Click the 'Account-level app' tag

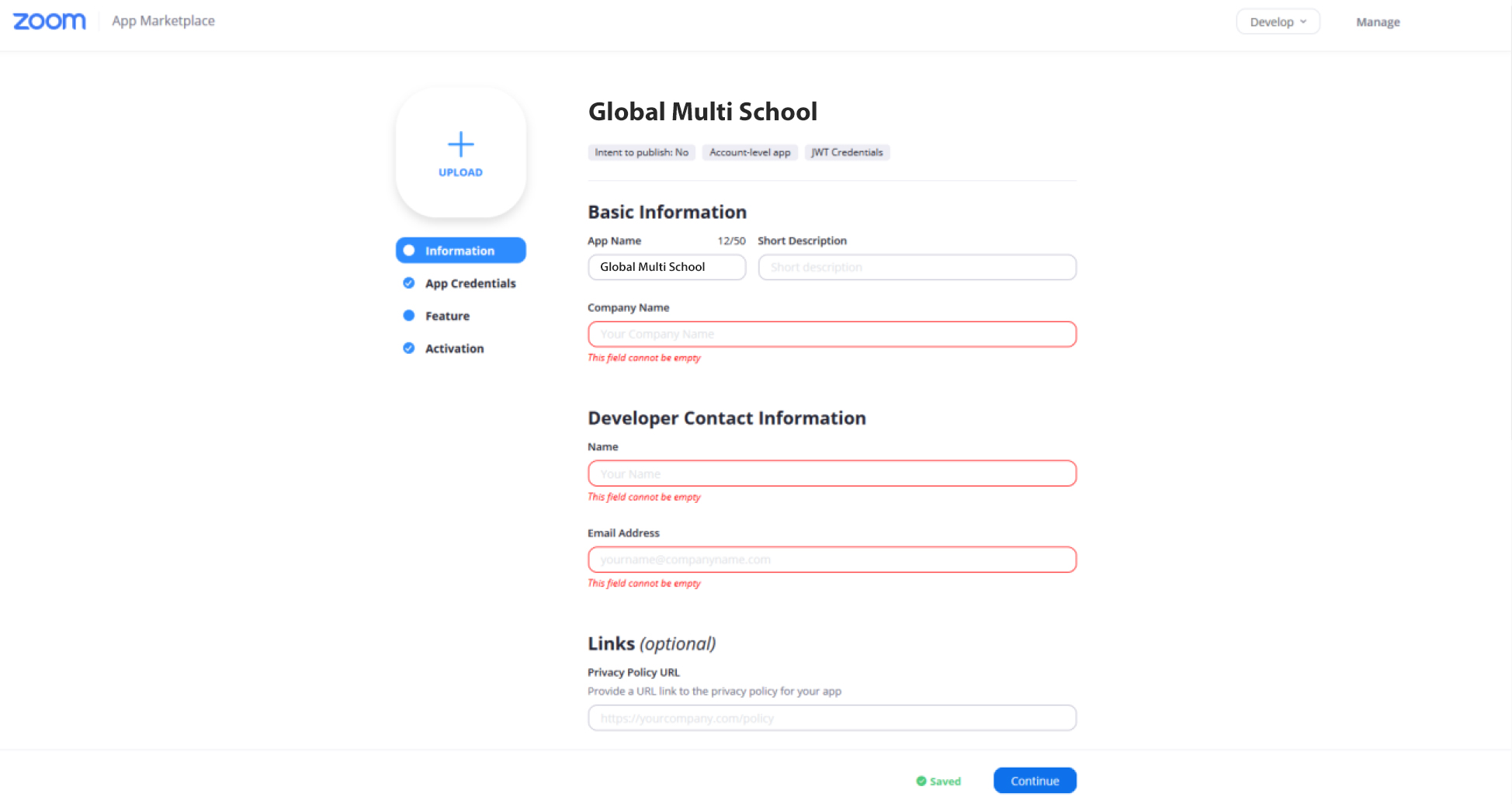(750, 152)
